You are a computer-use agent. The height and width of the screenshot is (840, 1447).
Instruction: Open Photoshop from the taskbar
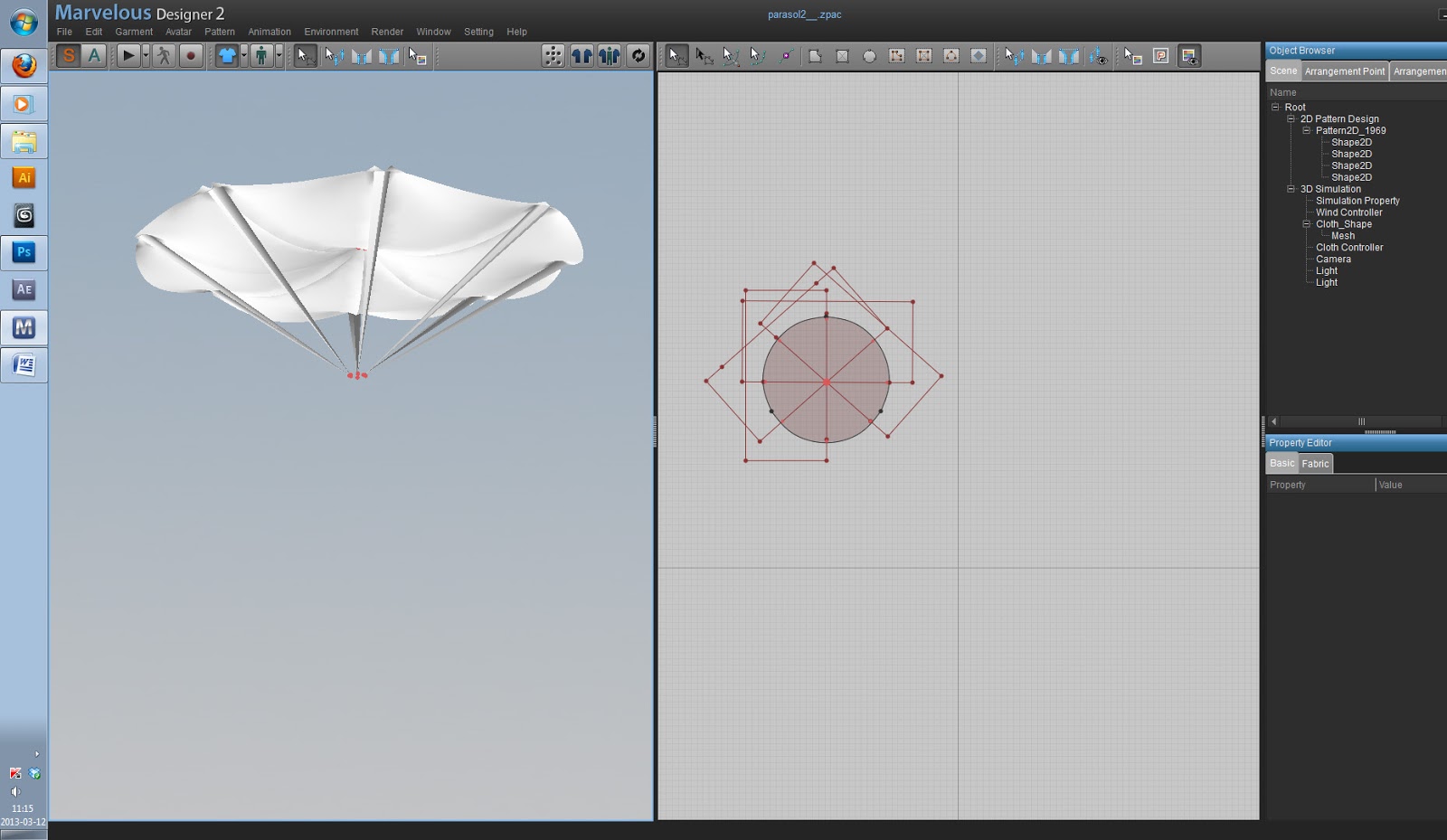point(24,252)
